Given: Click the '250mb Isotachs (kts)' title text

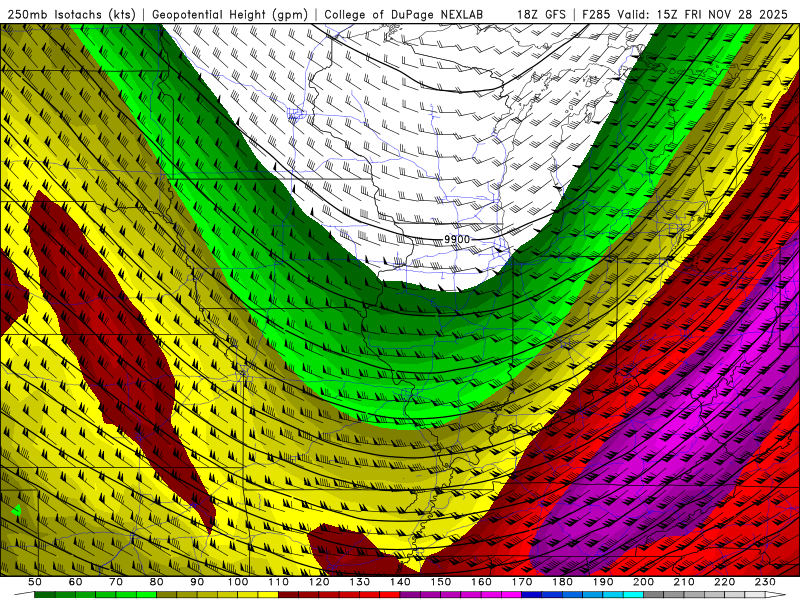Looking at the screenshot, I should pyautogui.click(x=72, y=14).
